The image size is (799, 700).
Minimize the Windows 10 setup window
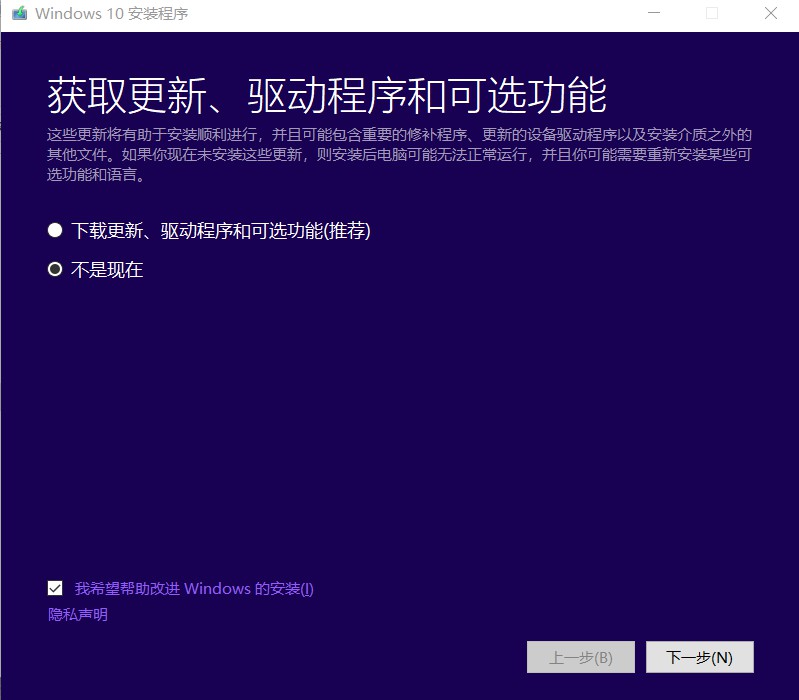point(654,13)
